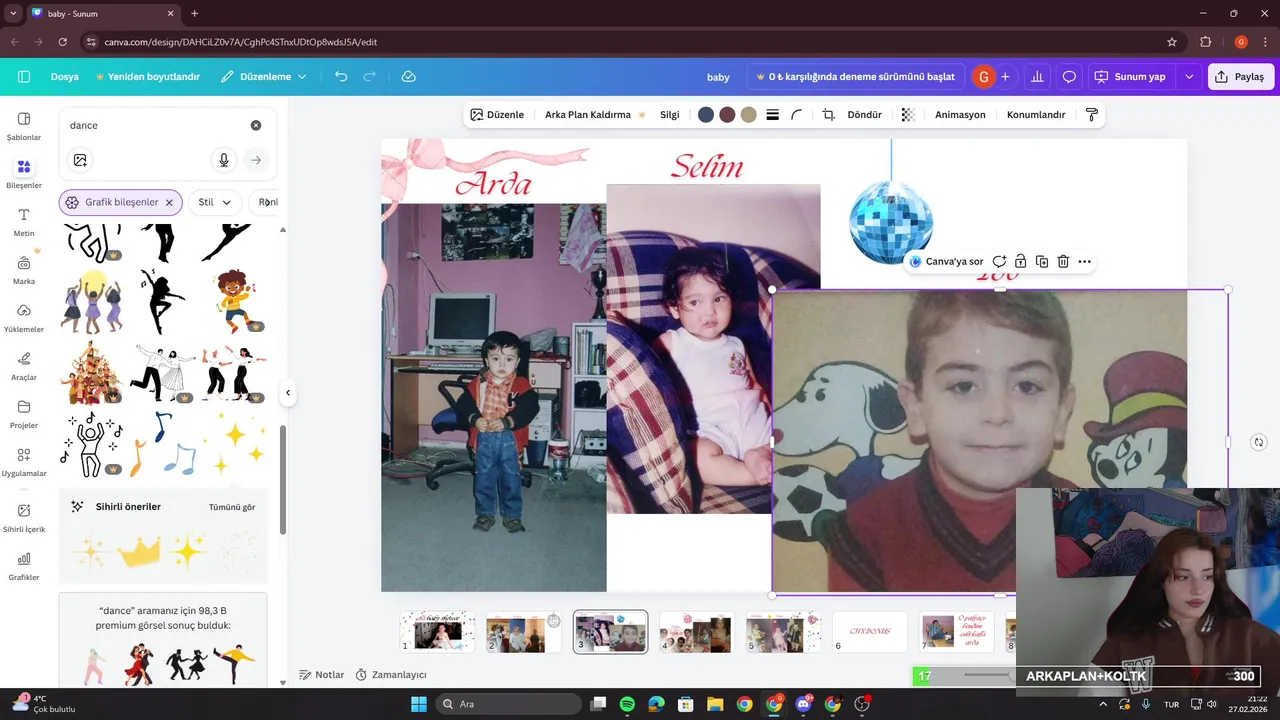
Task: Click the Paylaş share button
Action: pyautogui.click(x=1241, y=77)
